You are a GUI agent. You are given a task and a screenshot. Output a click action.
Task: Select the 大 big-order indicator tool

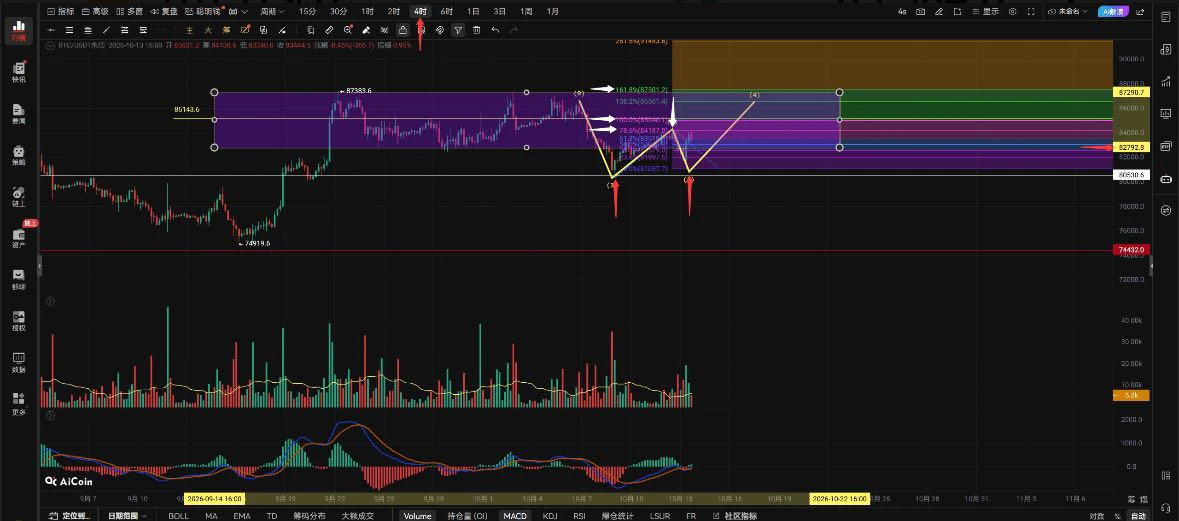click(208, 30)
